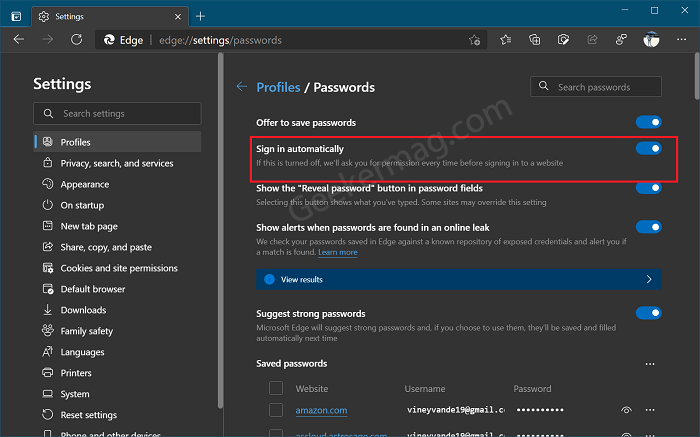Open New tab page settings
Viewport: 700px width, 437px height.
tap(117, 226)
